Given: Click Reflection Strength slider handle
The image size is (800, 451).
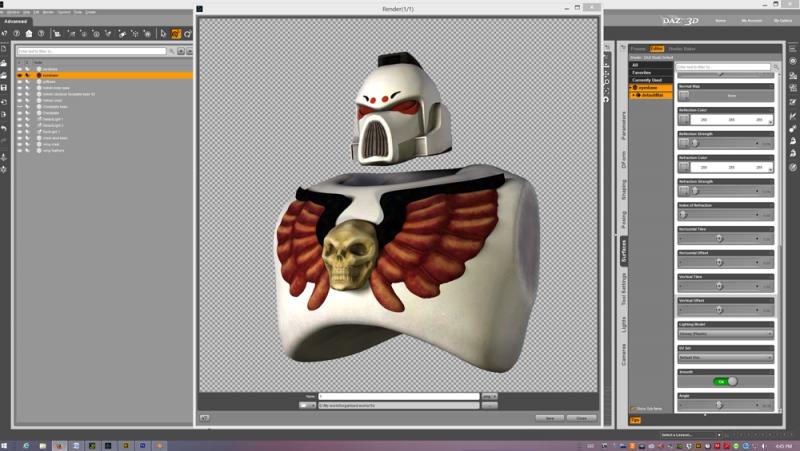Looking at the screenshot, I should [695, 143].
